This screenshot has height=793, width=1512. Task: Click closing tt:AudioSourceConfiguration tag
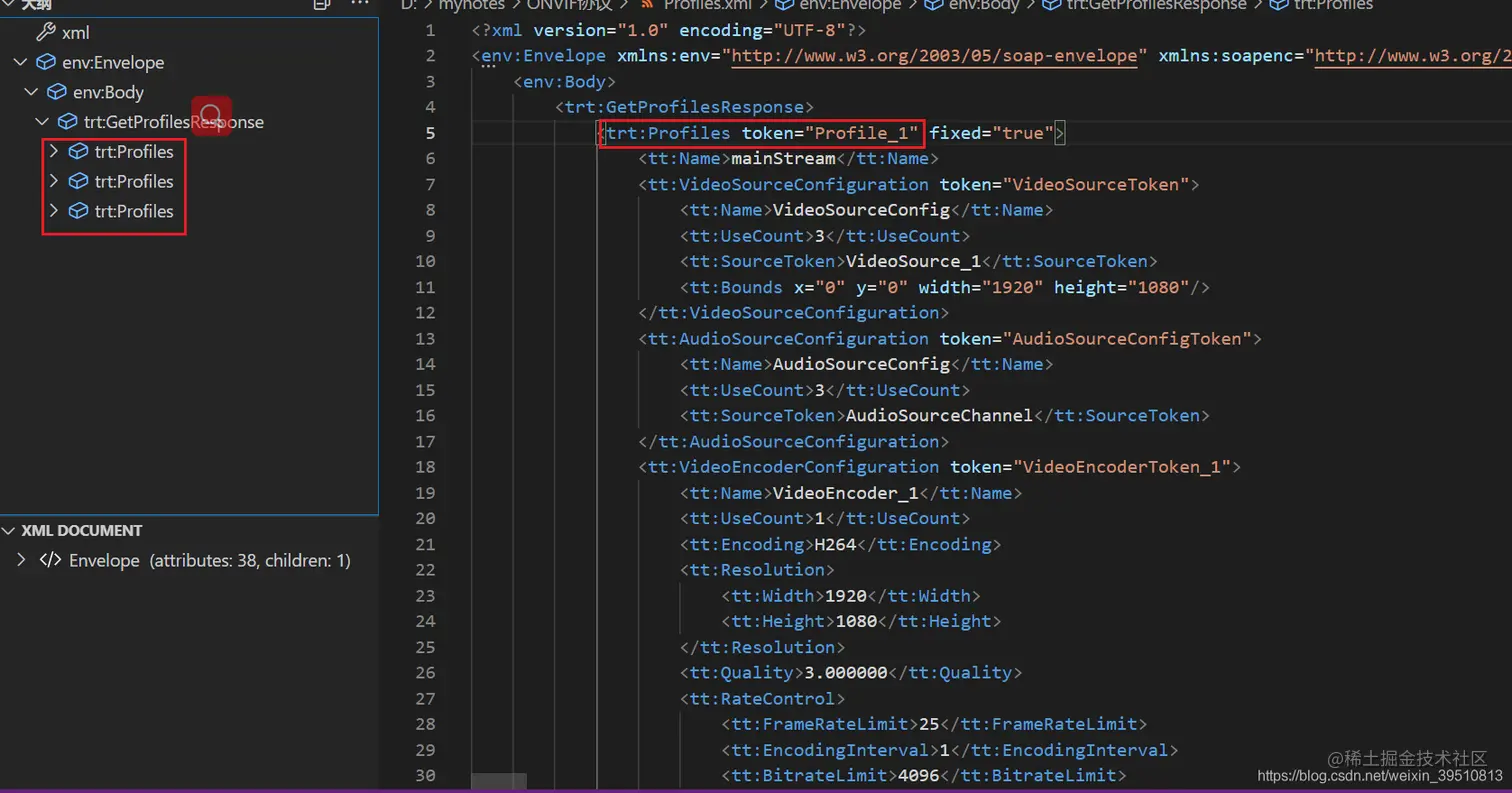(x=794, y=441)
